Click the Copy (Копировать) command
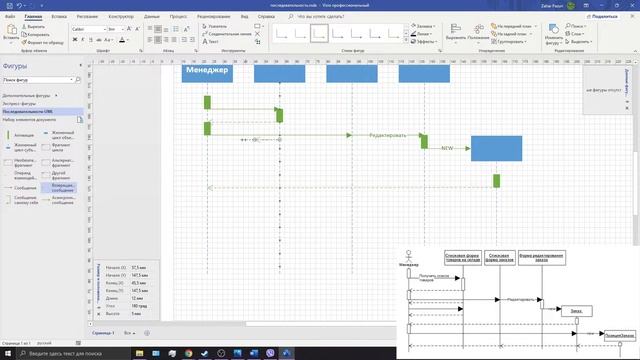The height and width of the screenshot is (360, 640). 36,34
